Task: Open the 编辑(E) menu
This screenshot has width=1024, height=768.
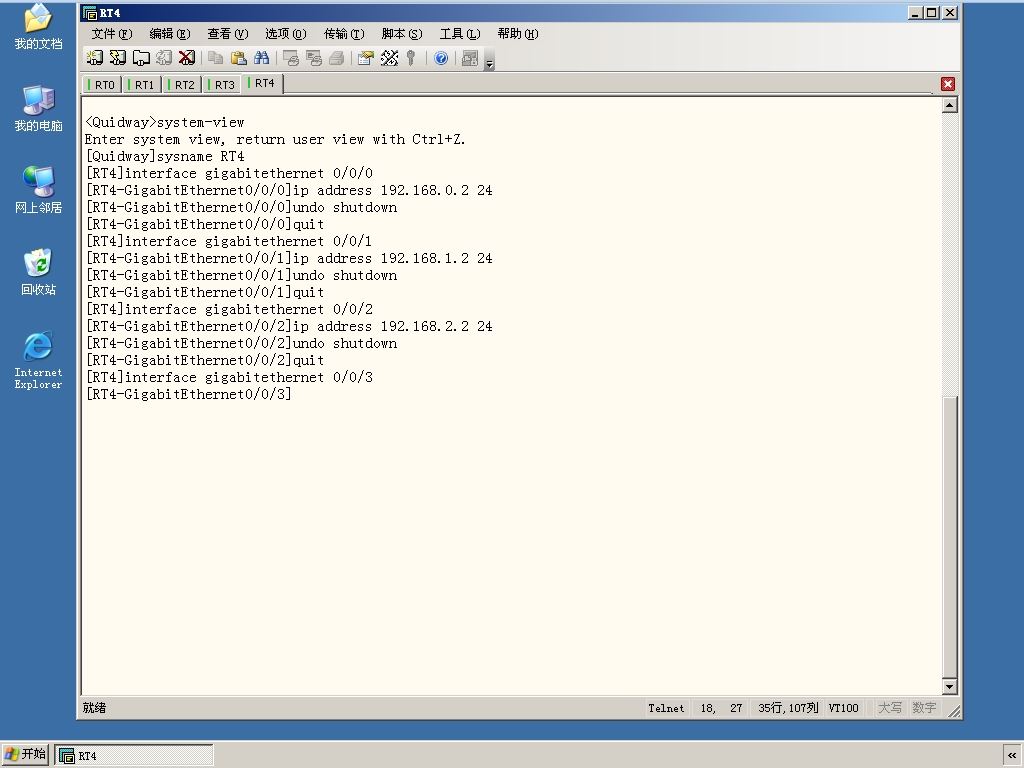Action: click(x=170, y=33)
